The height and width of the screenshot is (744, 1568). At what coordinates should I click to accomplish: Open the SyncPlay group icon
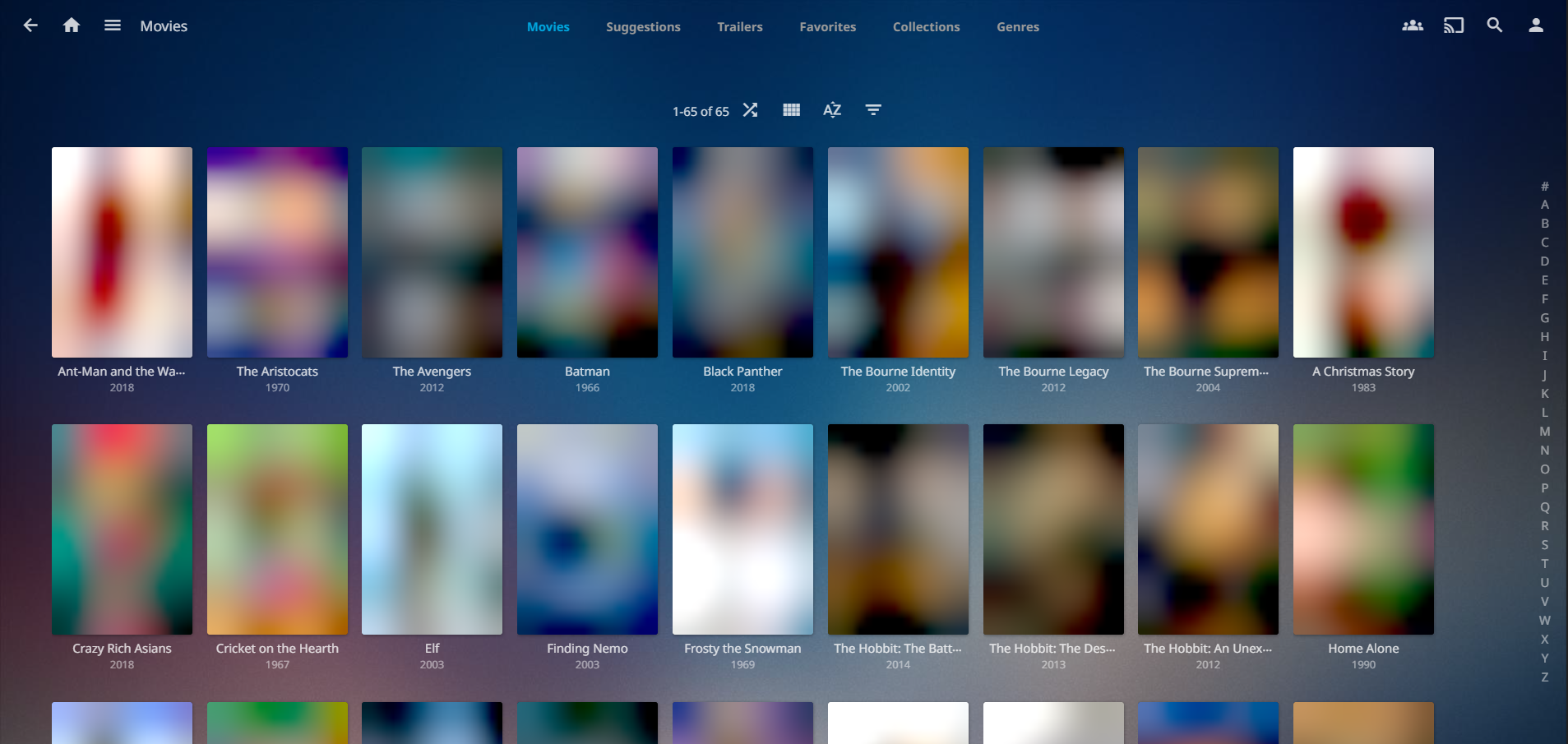(1413, 25)
